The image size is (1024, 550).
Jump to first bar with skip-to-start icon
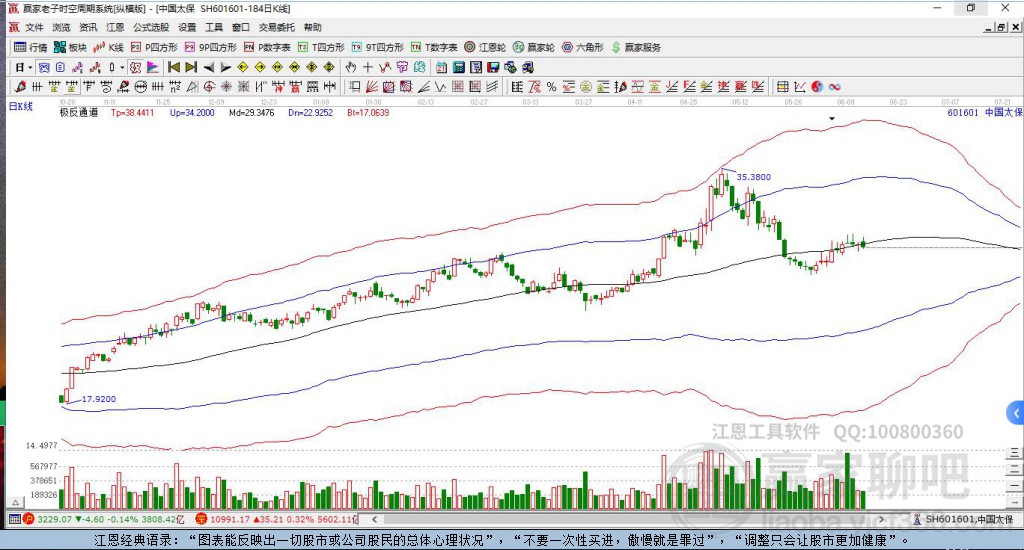(x=174, y=67)
